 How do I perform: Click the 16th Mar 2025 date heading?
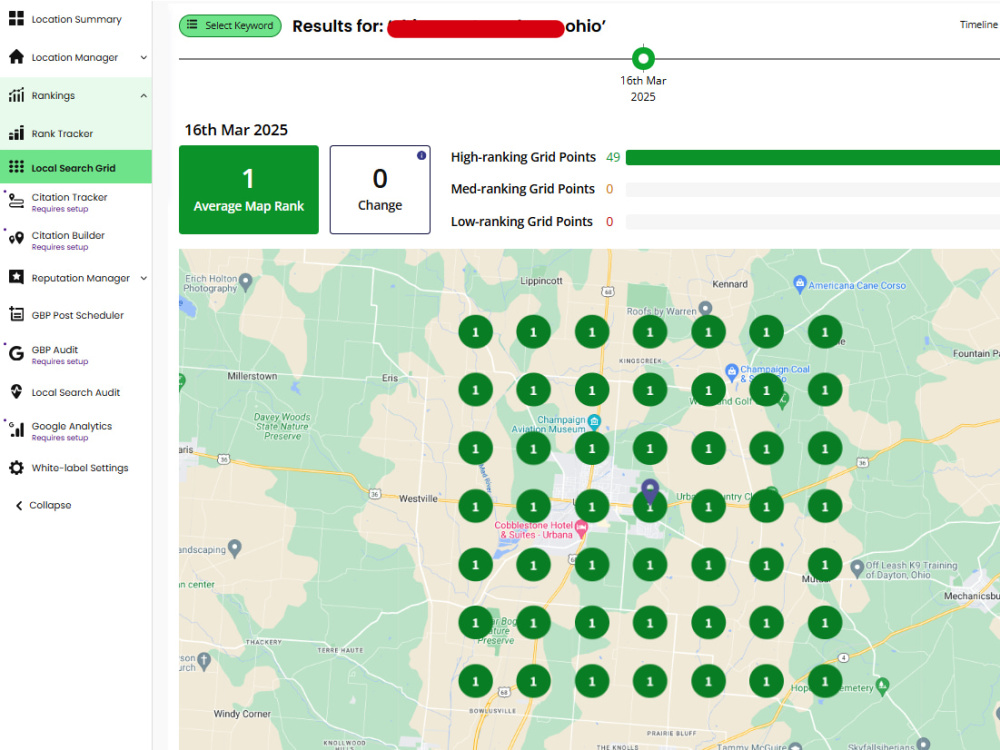click(x=236, y=130)
